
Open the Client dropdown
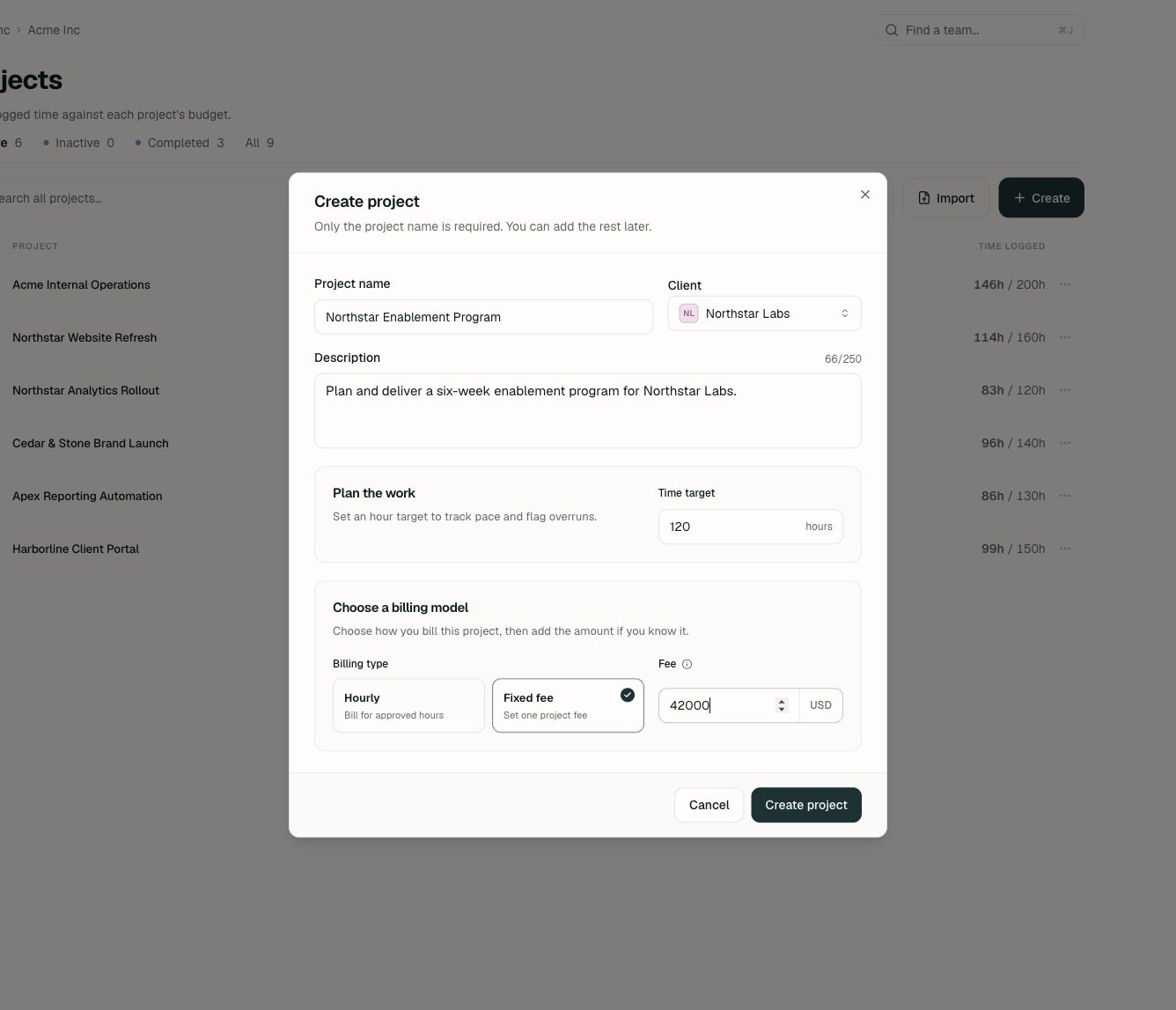pos(764,313)
